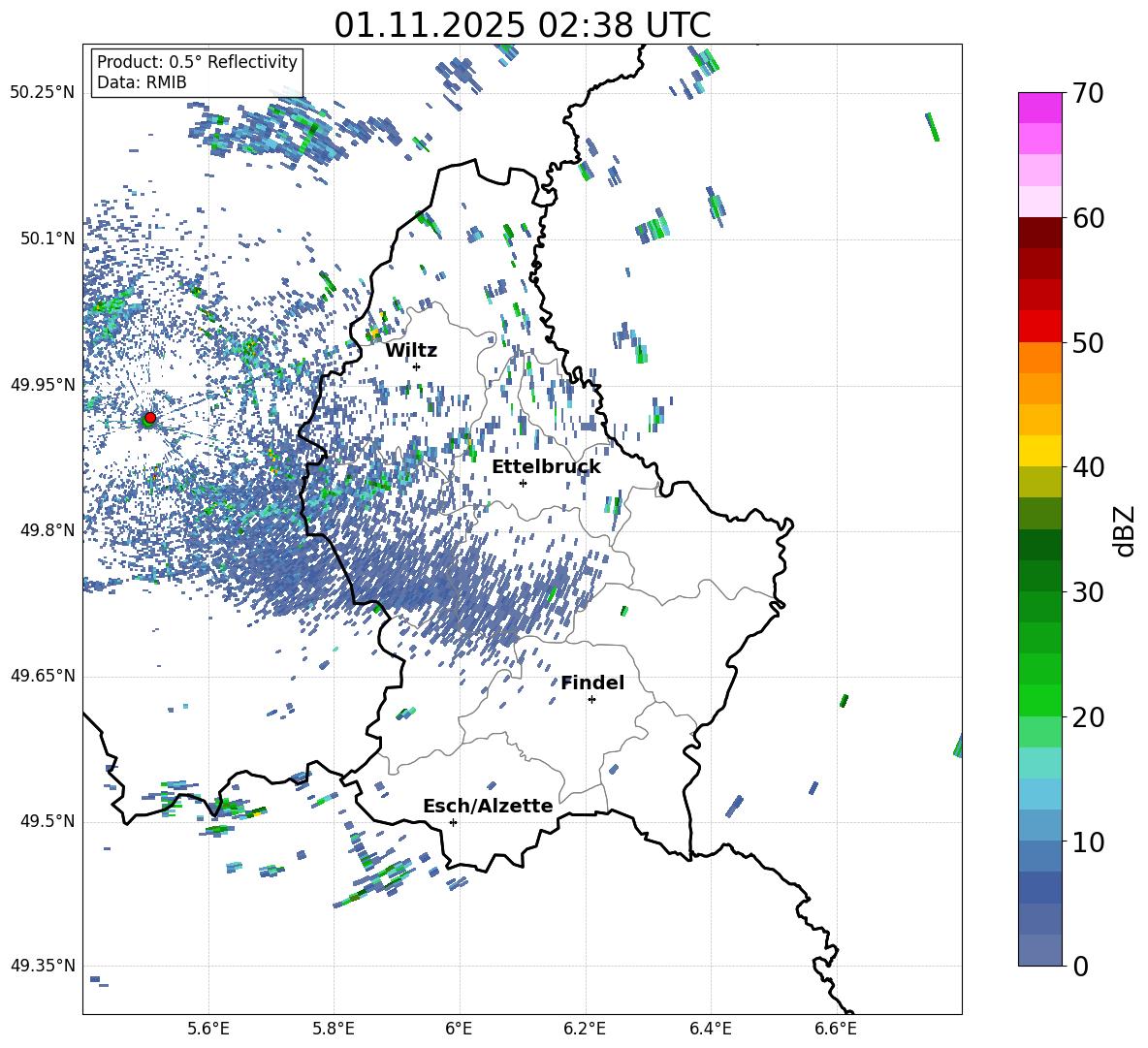1148x1048 pixels.
Task: Click the 6°E longitude label
Action: [x=459, y=1029]
